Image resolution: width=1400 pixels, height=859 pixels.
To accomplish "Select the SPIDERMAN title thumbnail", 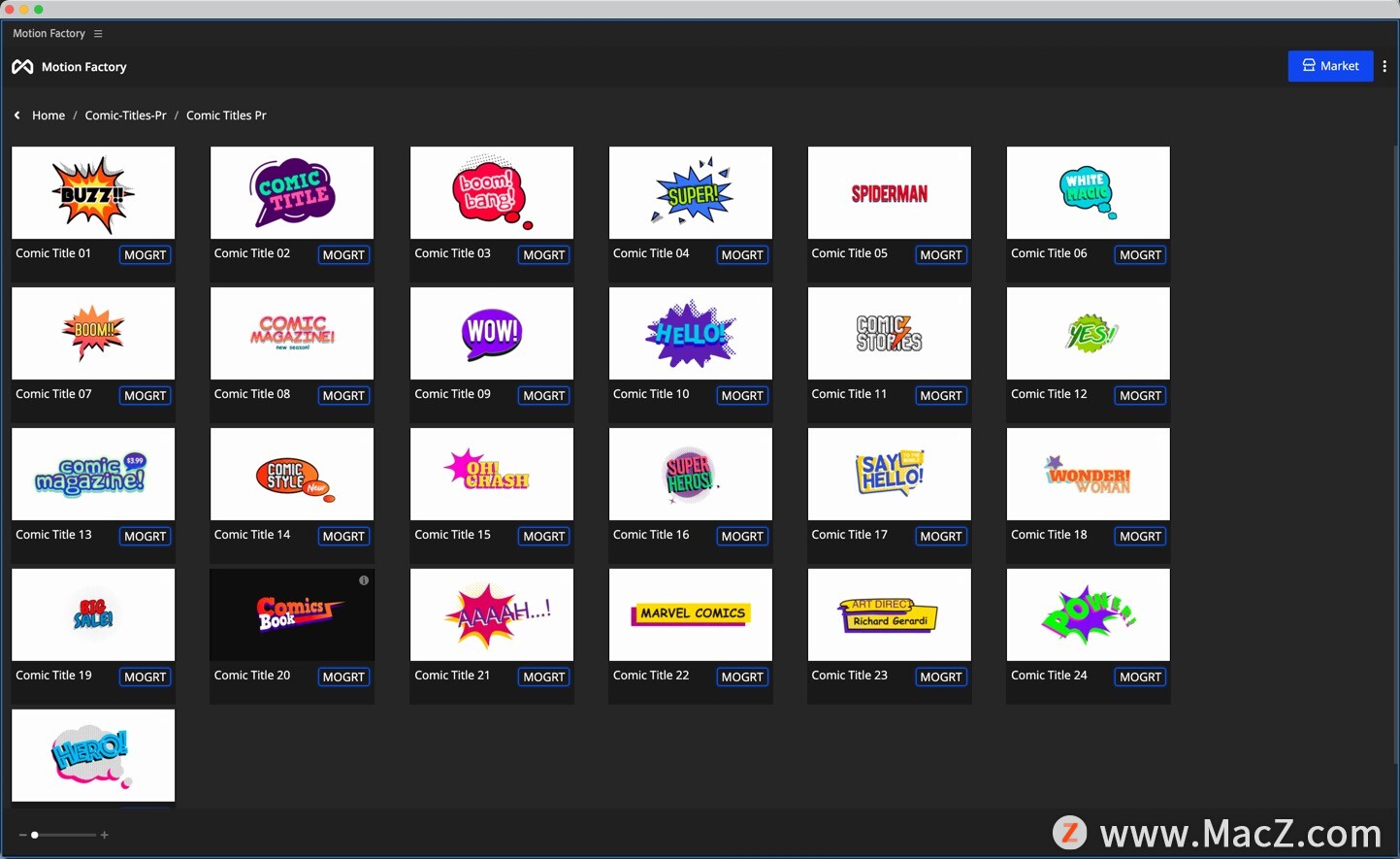I will point(890,192).
